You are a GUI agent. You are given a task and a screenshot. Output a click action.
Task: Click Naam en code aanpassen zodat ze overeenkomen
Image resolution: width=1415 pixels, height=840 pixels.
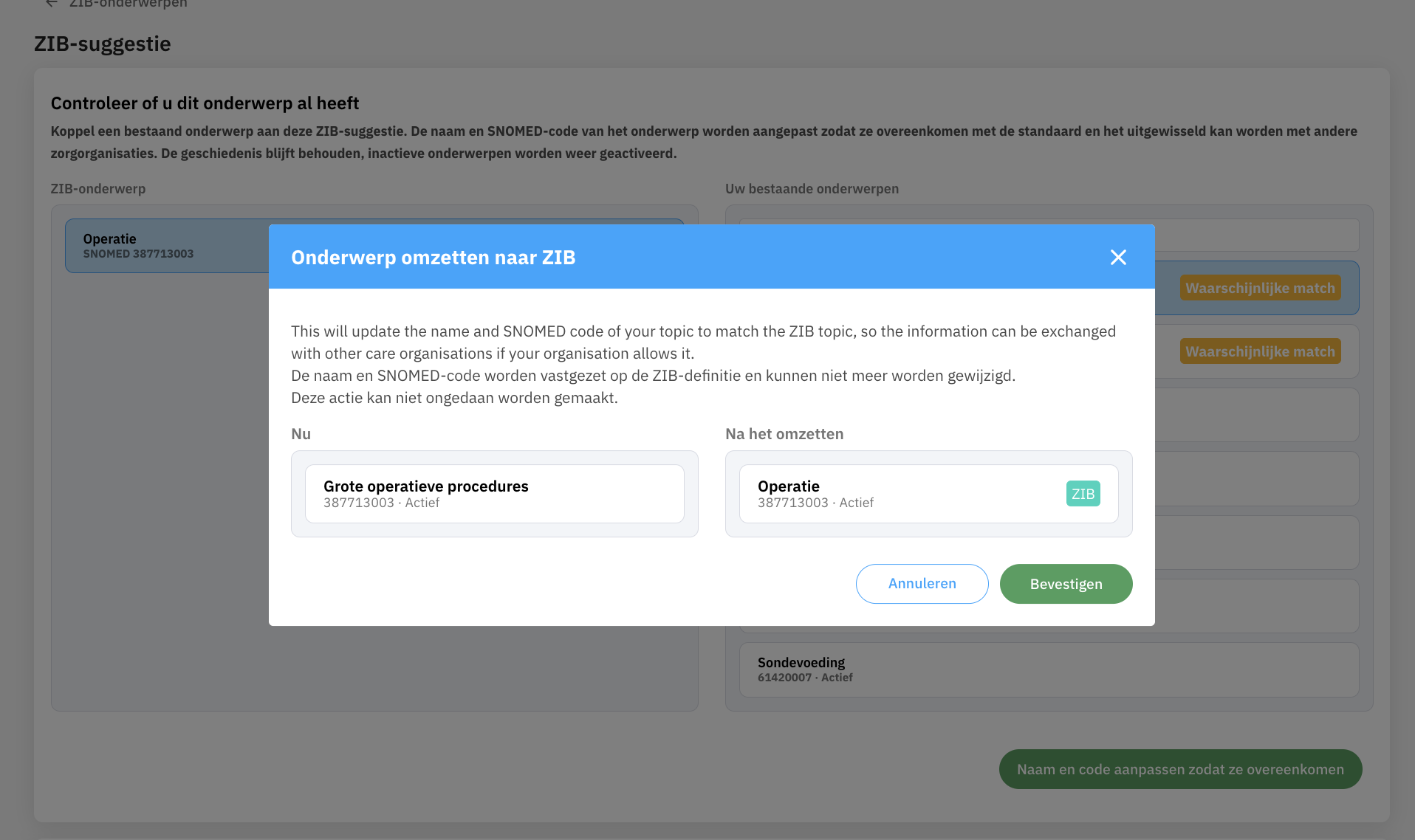[1180, 769]
